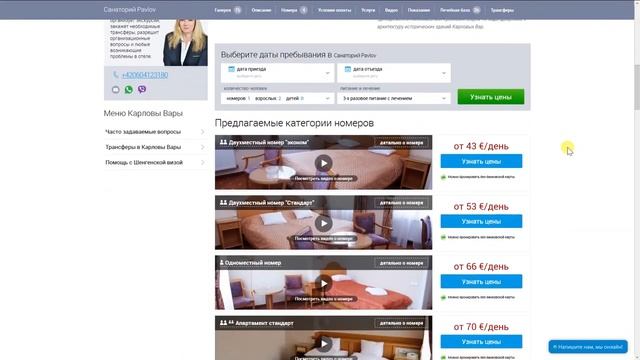Image resolution: width=640 pixels, height=360 pixels.
Task: Open Показания in top navigation
Action: click(x=419, y=10)
